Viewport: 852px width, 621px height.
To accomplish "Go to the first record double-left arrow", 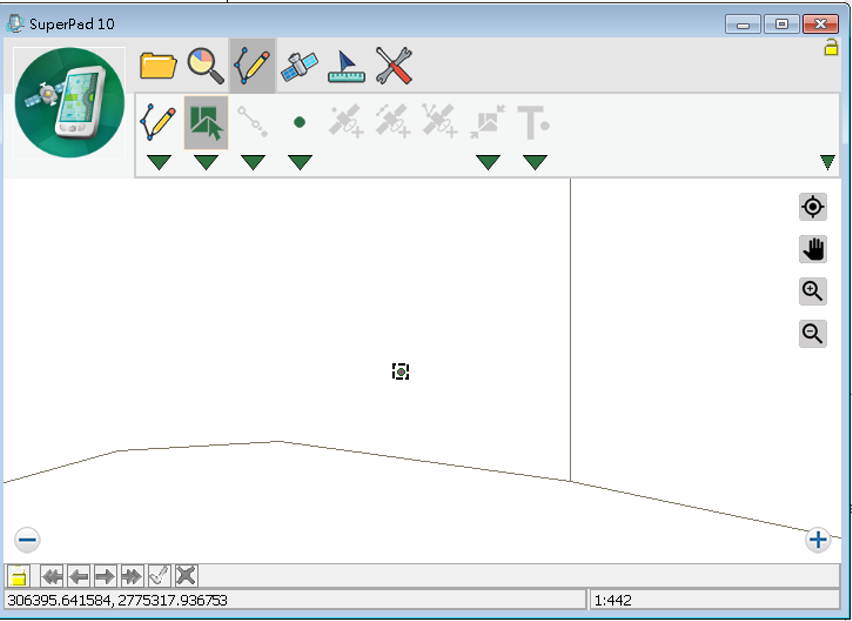I will coord(52,576).
